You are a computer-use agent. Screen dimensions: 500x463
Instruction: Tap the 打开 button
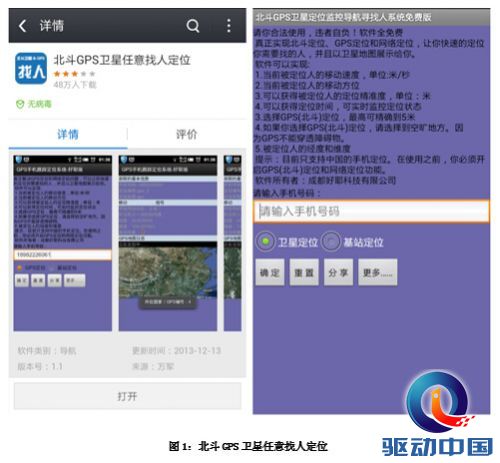pyautogui.click(x=127, y=396)
